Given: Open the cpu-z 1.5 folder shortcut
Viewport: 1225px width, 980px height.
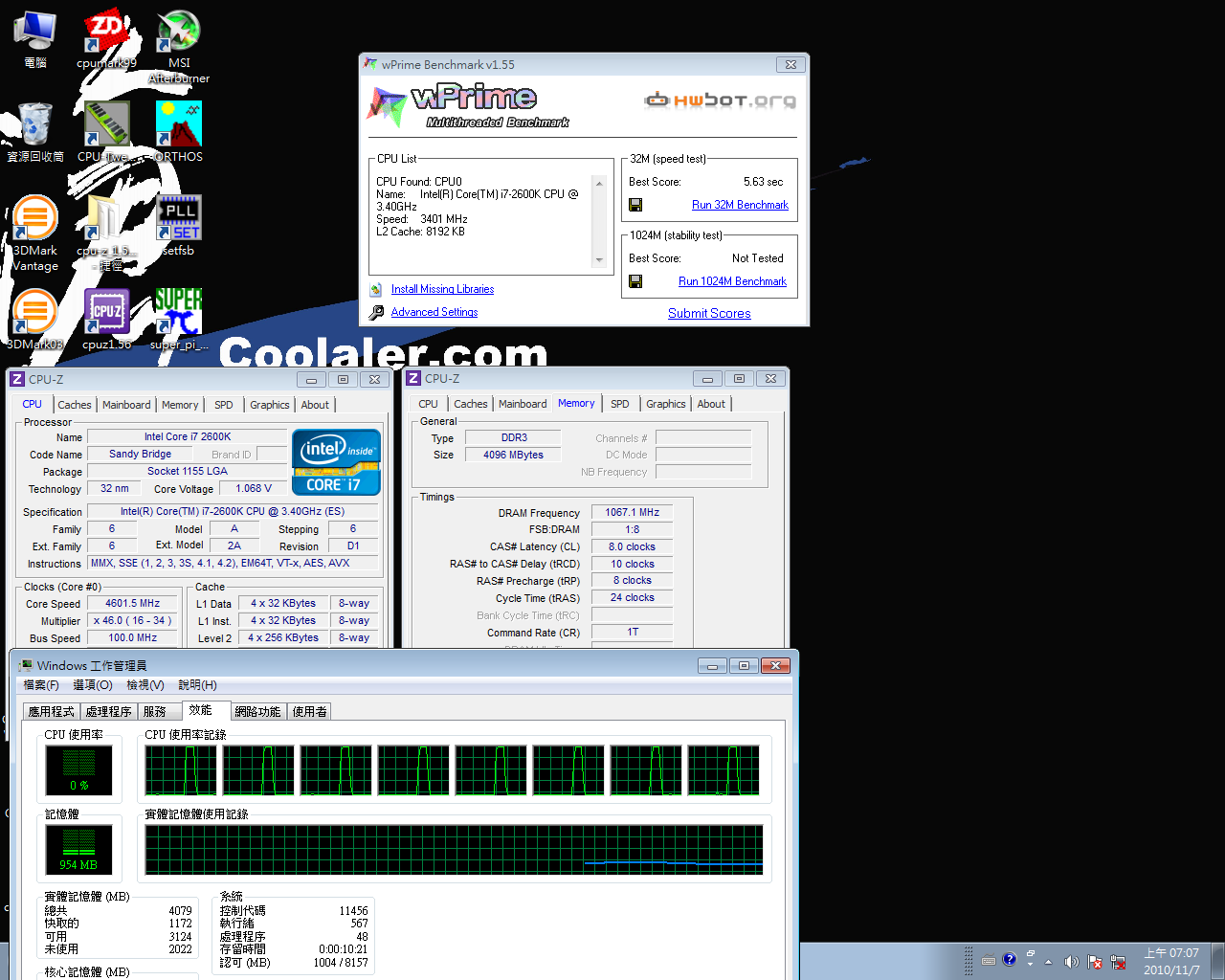Looking at the screenshot, I should coord(106,234).
